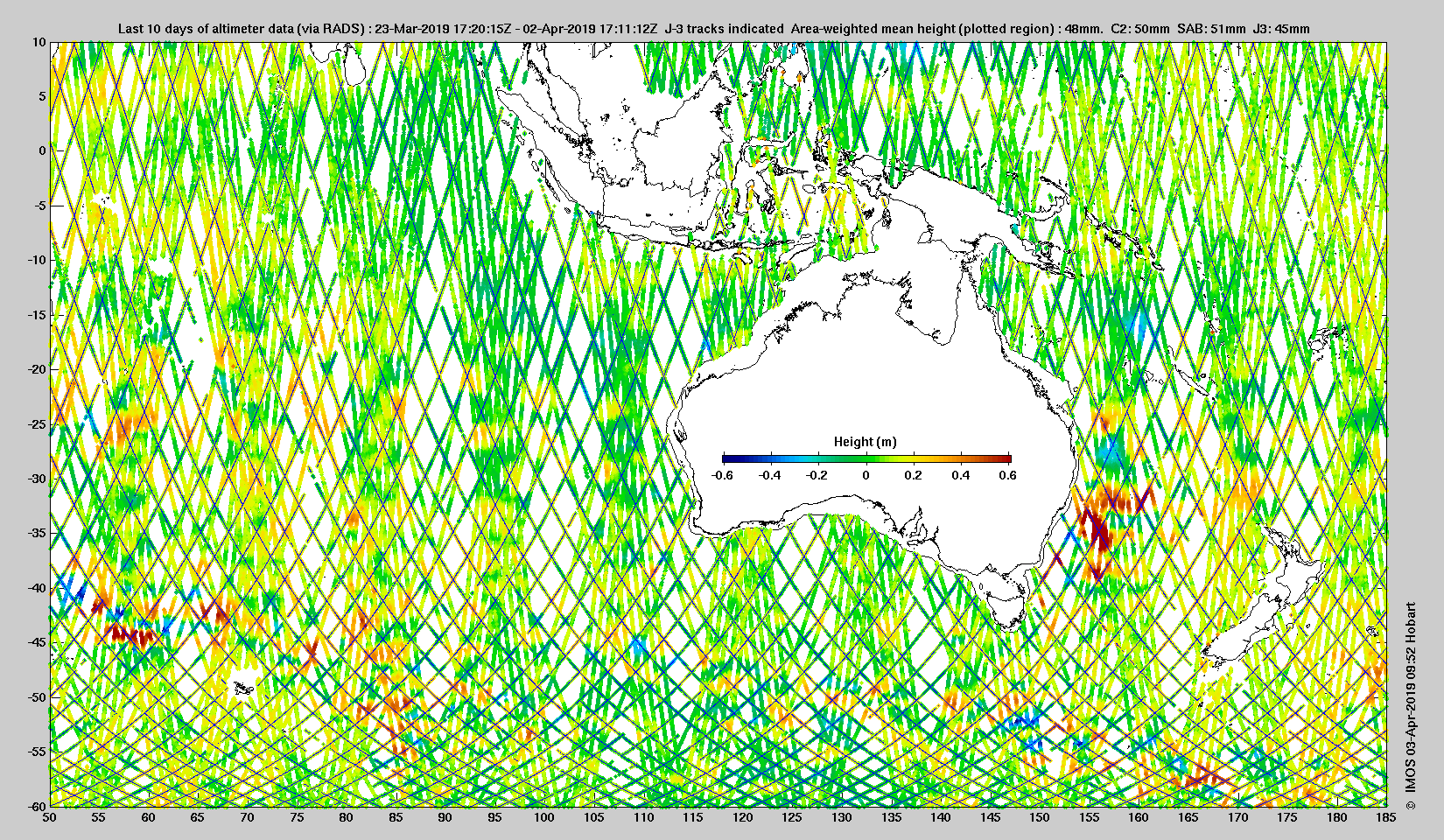Click the '-0.4' colorbar label

coord(769,475)
